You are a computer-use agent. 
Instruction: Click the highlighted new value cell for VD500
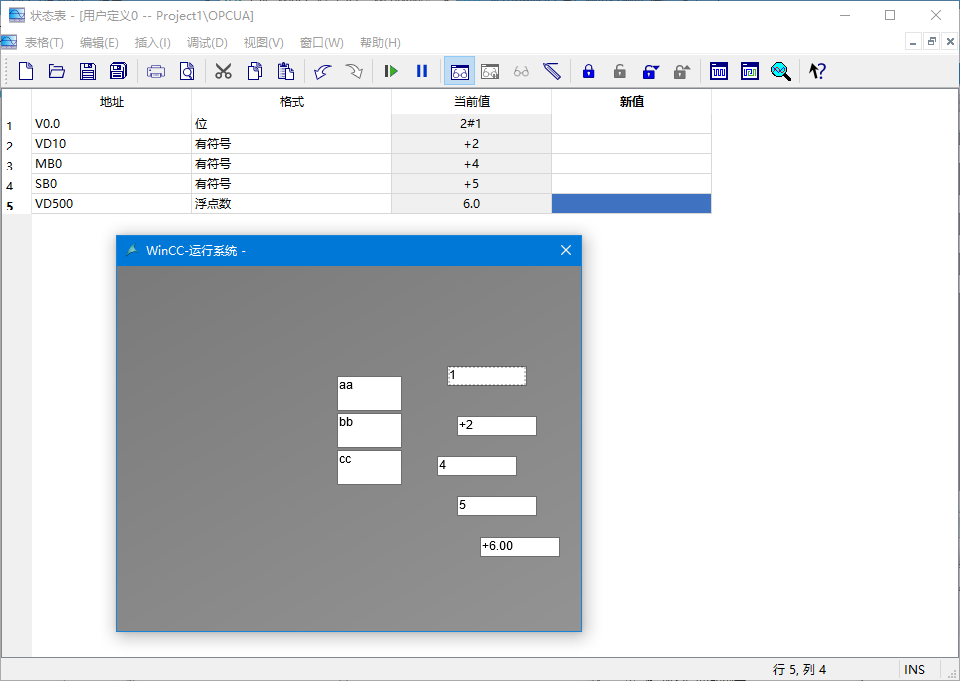pyautogui.click(x=631, y=204)
